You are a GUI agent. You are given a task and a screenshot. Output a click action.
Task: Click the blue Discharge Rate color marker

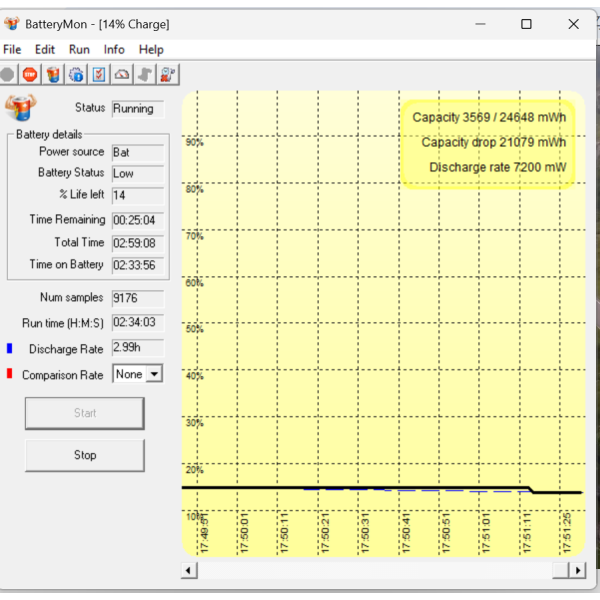pyautogui.click(x=10, y=348)
